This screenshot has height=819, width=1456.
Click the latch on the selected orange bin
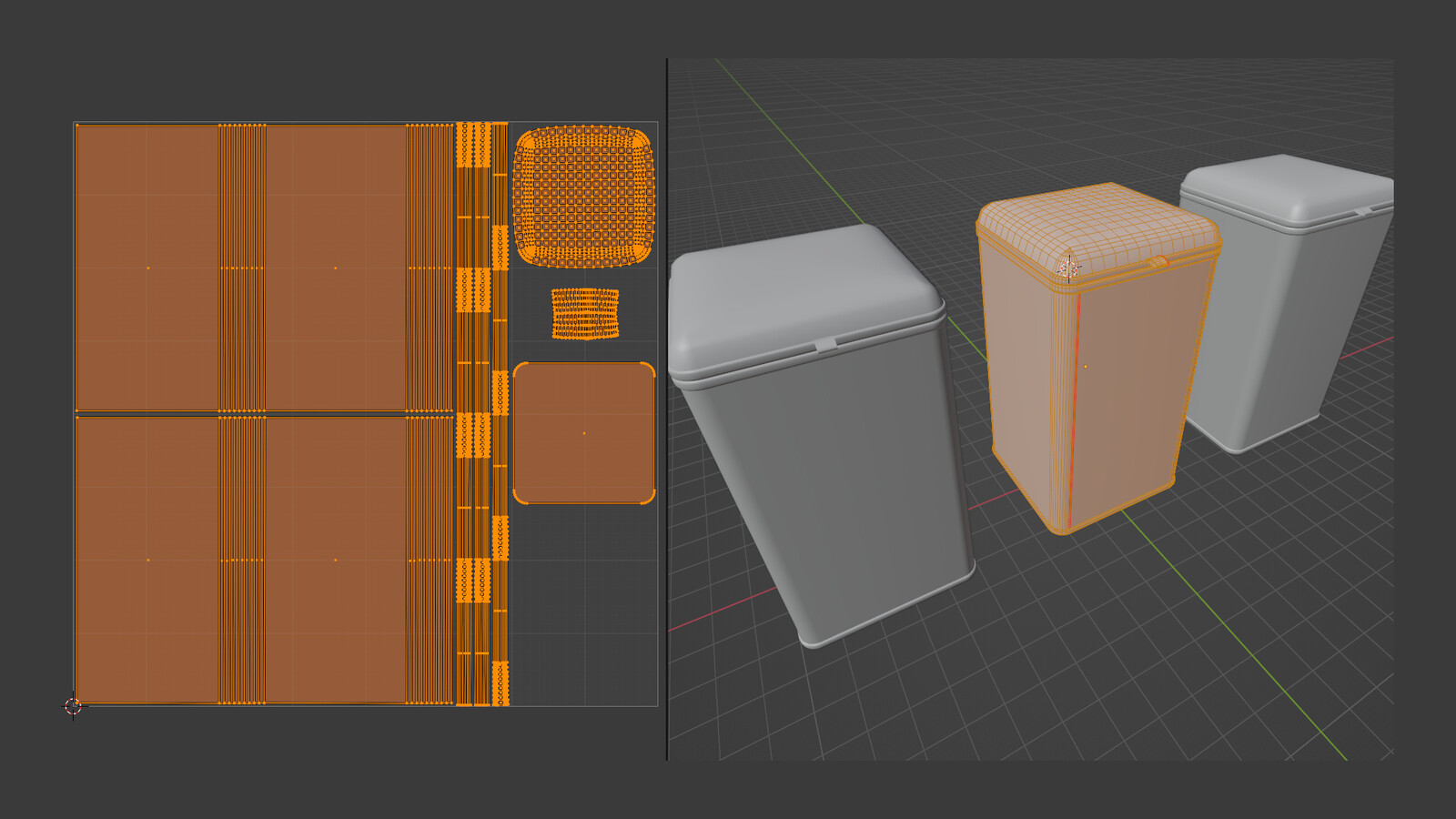1158,262
